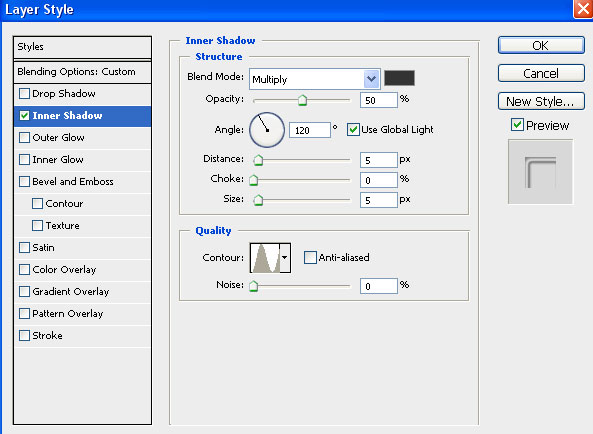This screenshot has width=593, height=434.
Task: Select Blending Options: Custom entry
Action: (82, 72)
